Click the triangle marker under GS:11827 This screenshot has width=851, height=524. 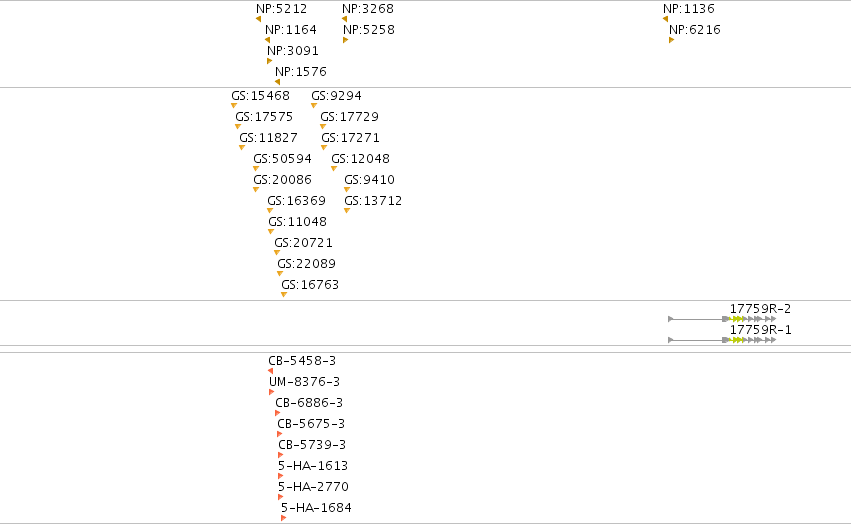click(242, 148)
